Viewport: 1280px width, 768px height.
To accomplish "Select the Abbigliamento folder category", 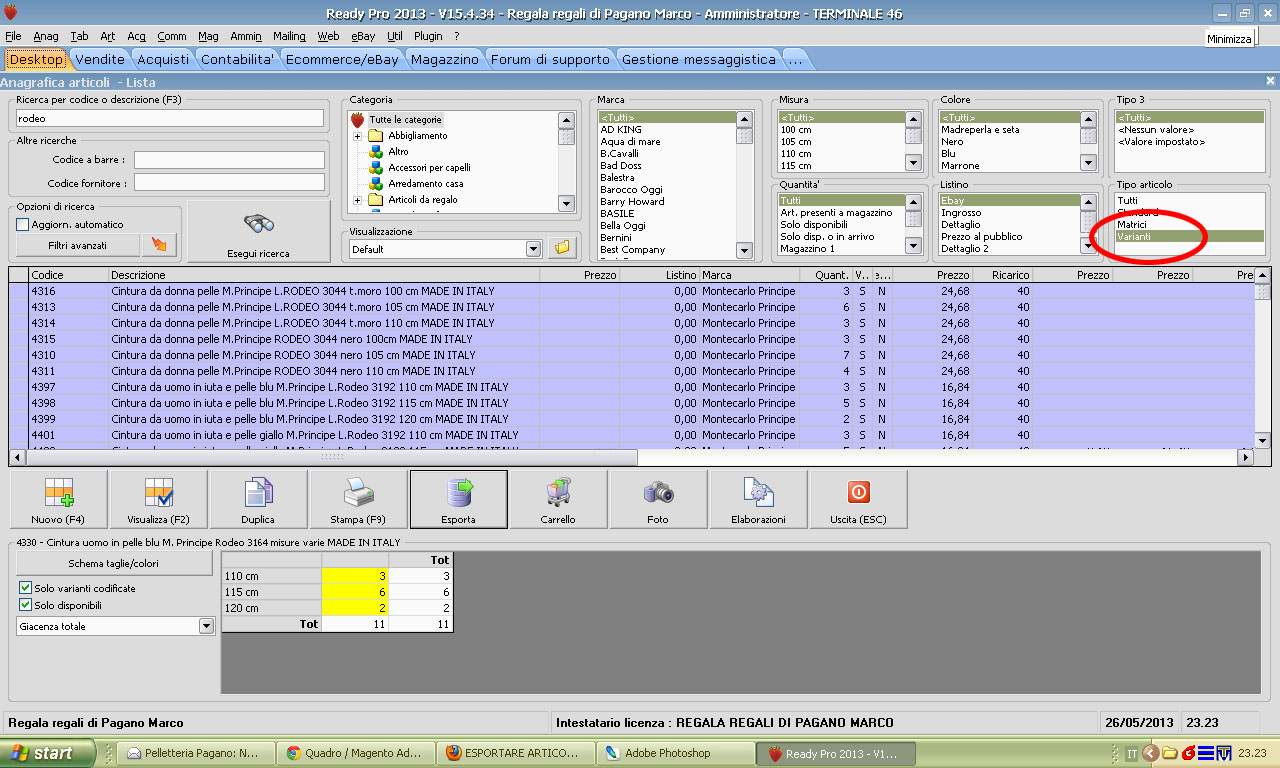I will [x=418, y=136].
